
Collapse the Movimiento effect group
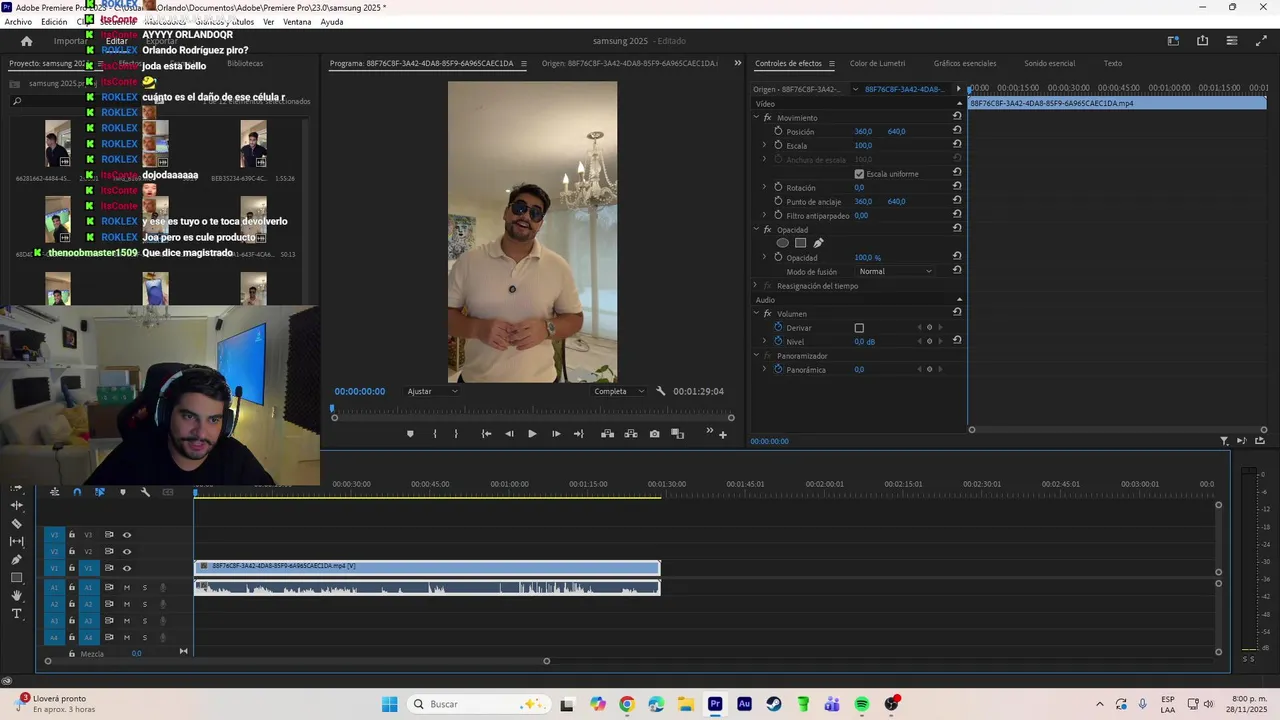tap(756, 118)
